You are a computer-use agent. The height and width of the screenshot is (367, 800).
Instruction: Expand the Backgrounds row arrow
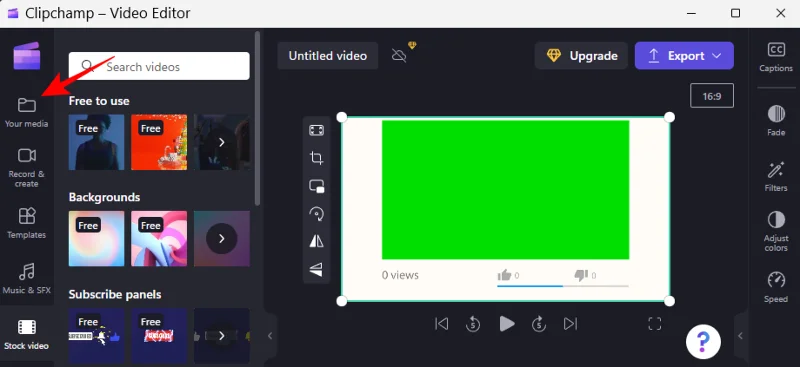(221, 238)
